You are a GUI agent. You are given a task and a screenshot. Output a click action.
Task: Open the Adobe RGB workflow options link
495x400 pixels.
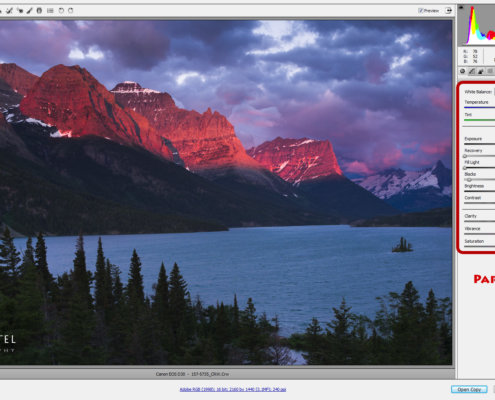tap(233, 389)
